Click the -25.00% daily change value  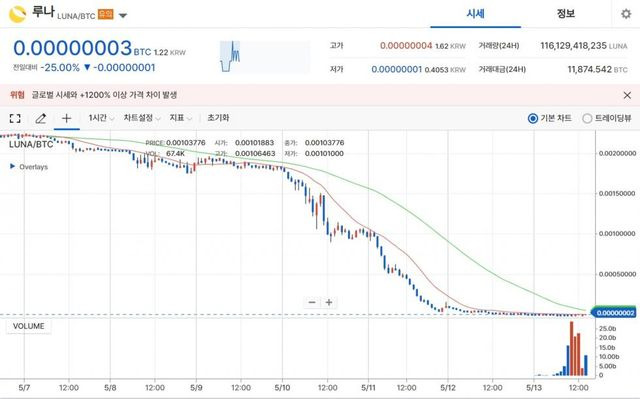[x=60, y=68]
